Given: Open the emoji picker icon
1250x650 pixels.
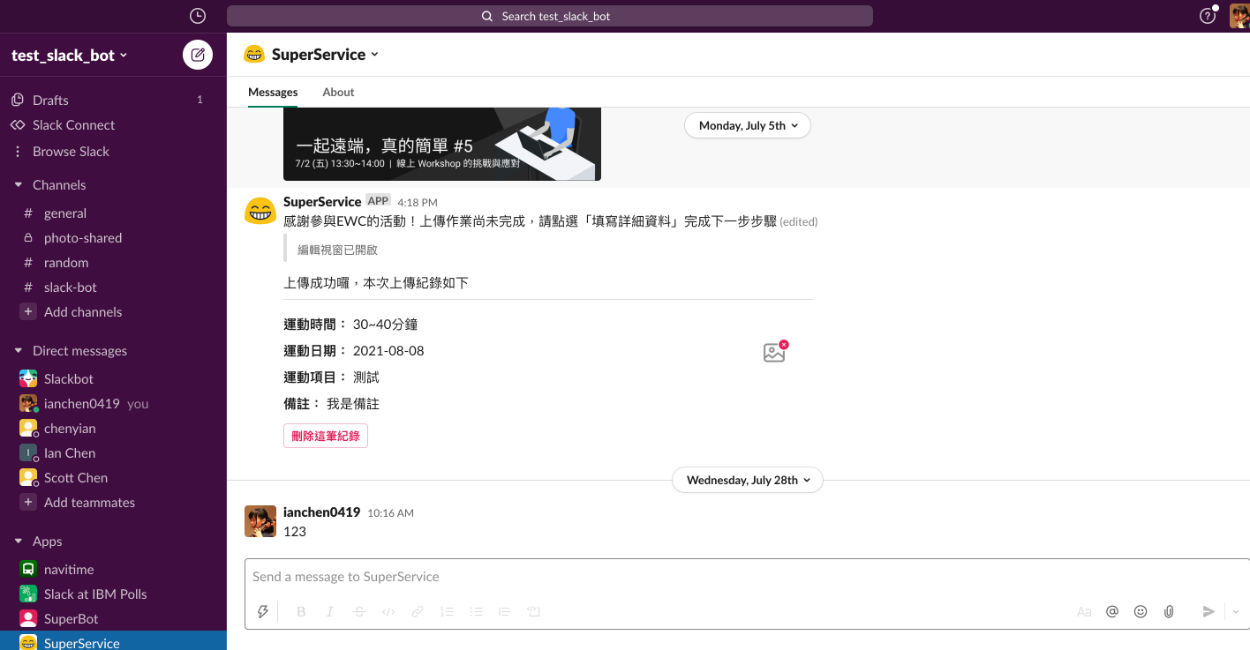Looking at the screenshot, I should (1140, 612).
